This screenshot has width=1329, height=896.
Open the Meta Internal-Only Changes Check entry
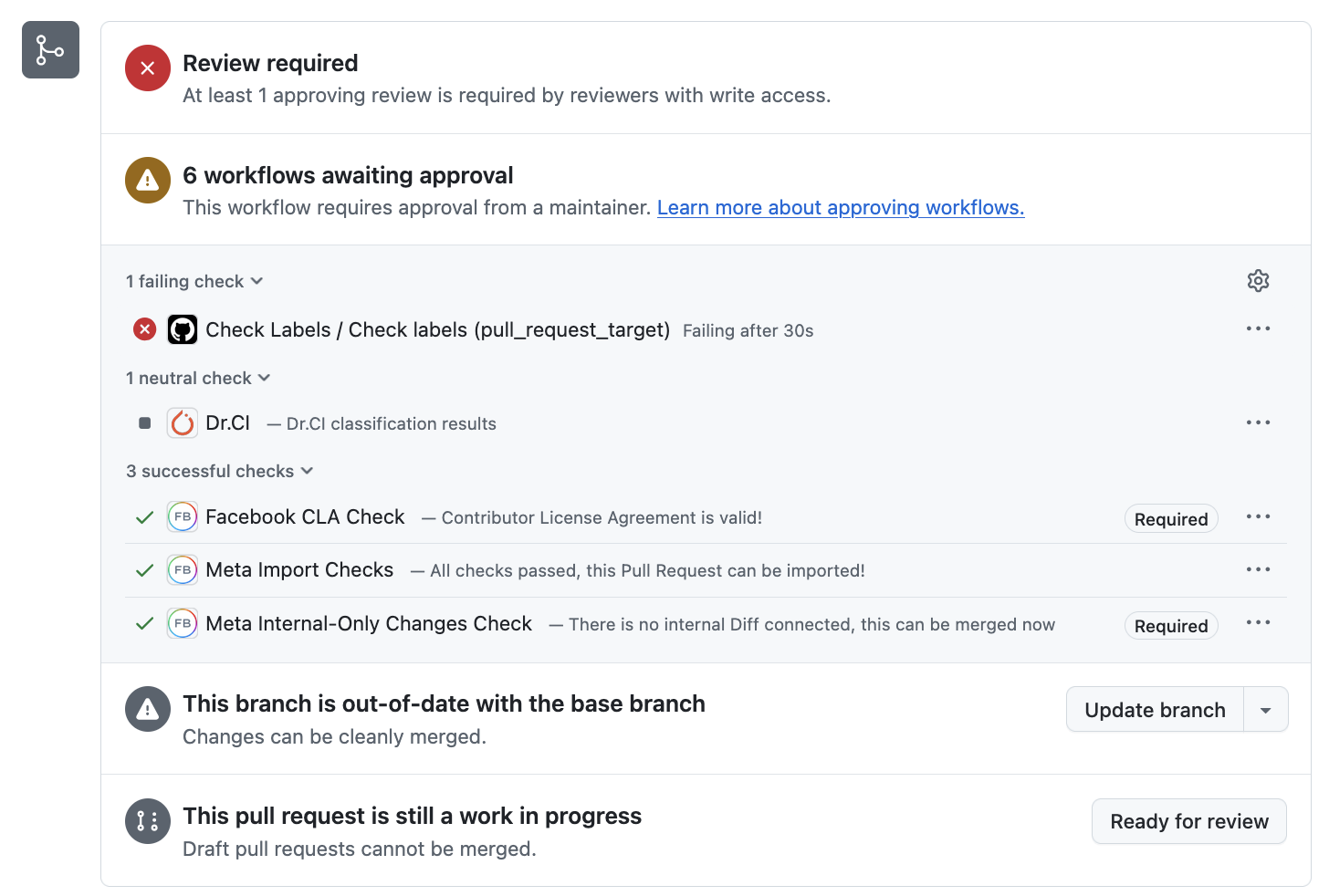tap(369, 624)
